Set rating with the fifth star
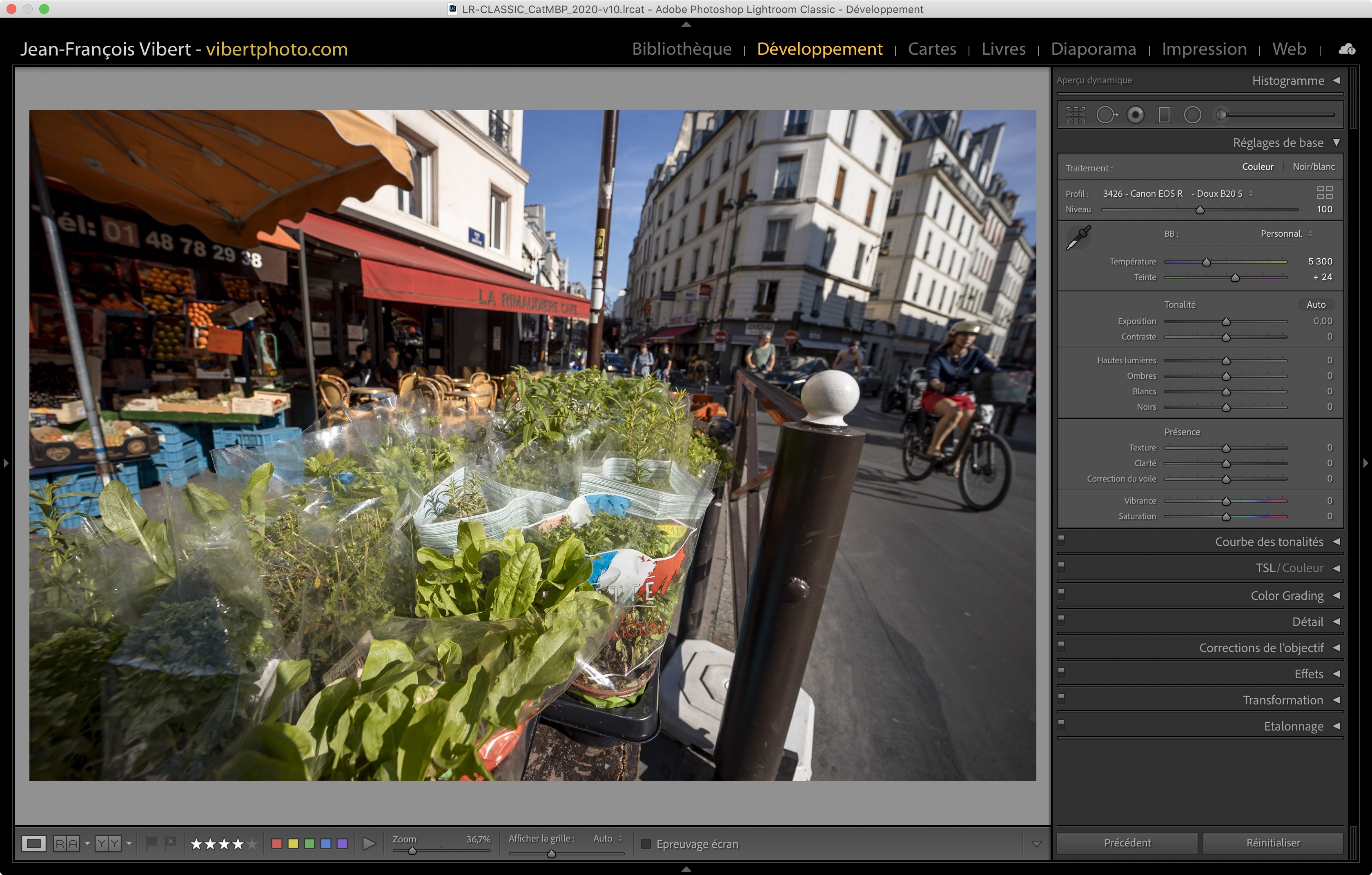The height and width of the screenshot is (875, 1372). [252, 844]
